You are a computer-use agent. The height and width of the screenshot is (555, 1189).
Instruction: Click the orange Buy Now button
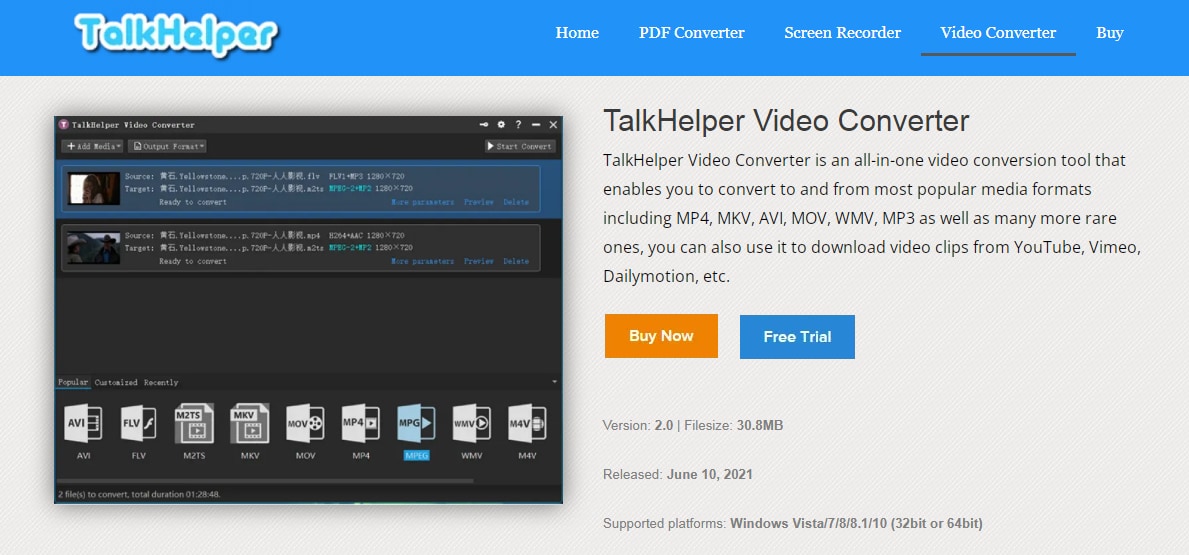(661, 336)
